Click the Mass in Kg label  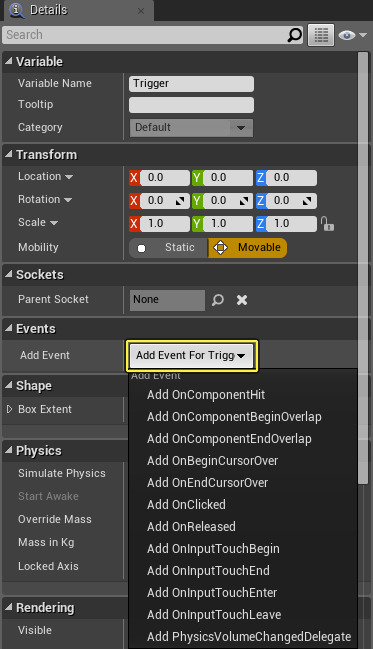(46, 543)
